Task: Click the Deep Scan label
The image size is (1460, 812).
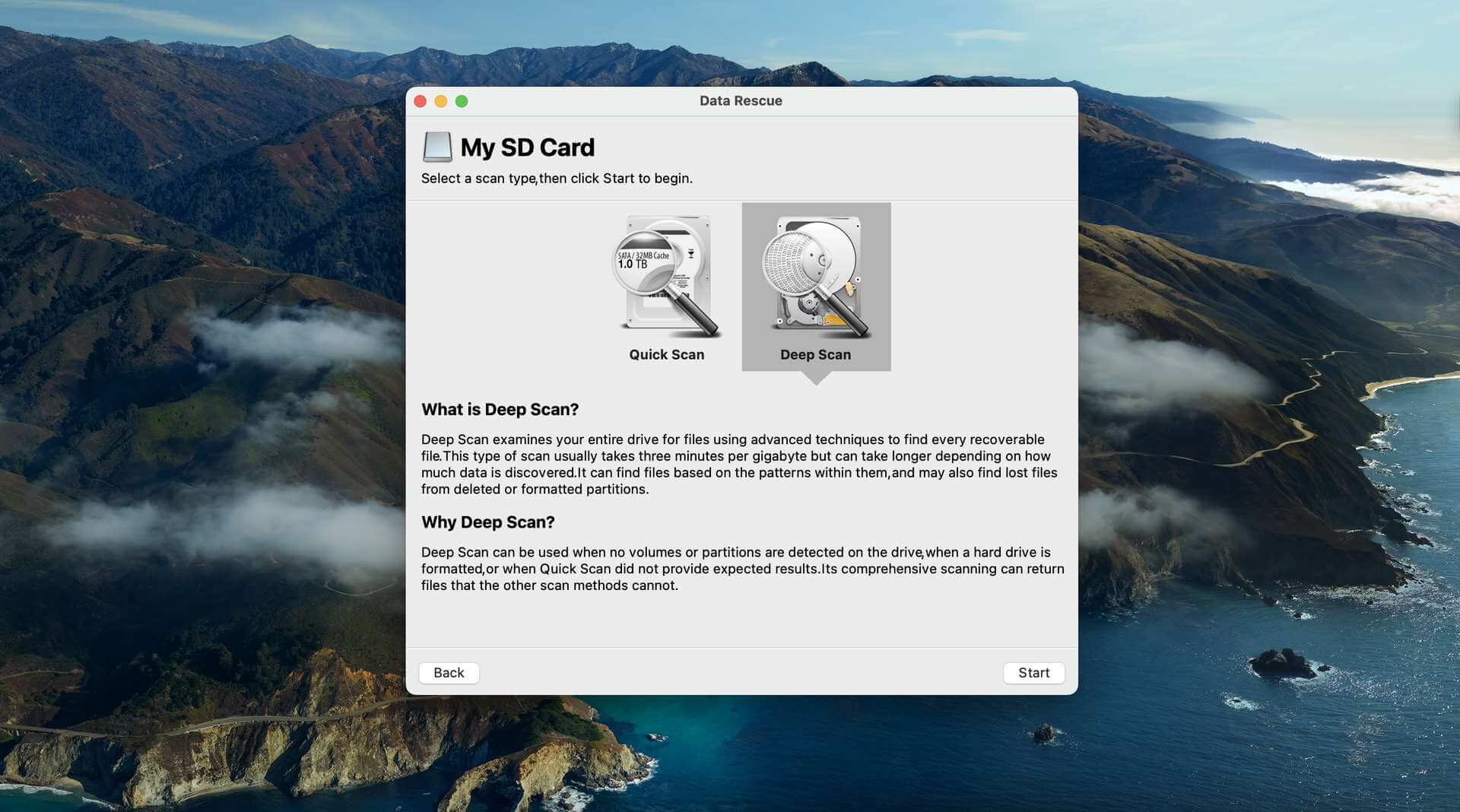Action: click(x=815, y=354)
